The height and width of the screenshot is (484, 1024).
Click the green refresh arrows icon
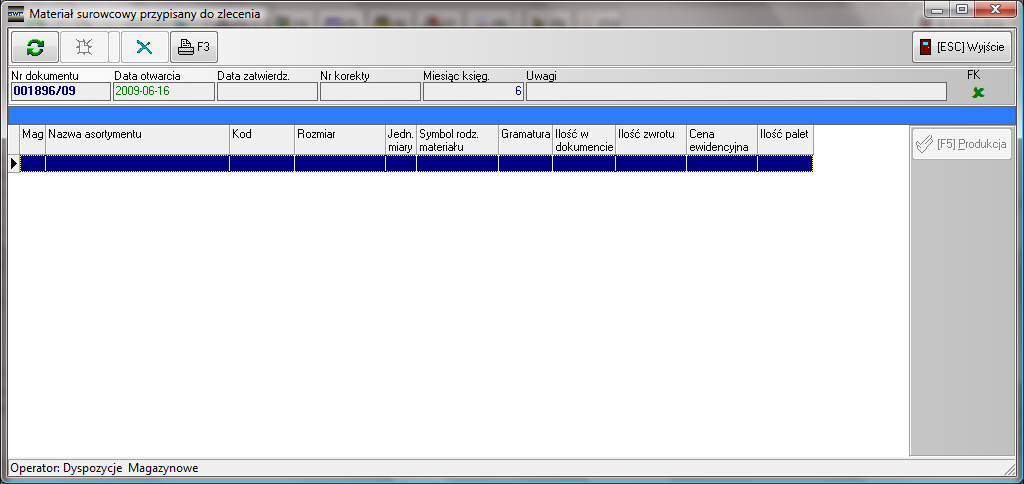35,47
